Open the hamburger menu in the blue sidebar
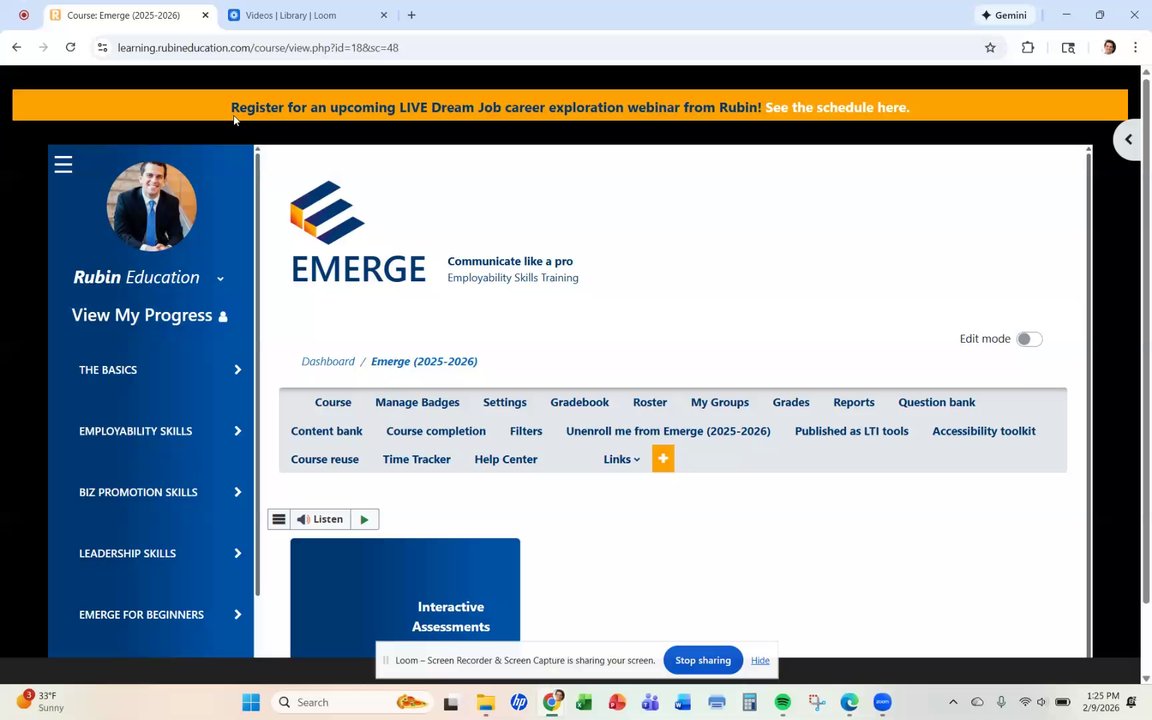This screenshot has height=720, width=1152. [x=63, y=165]
